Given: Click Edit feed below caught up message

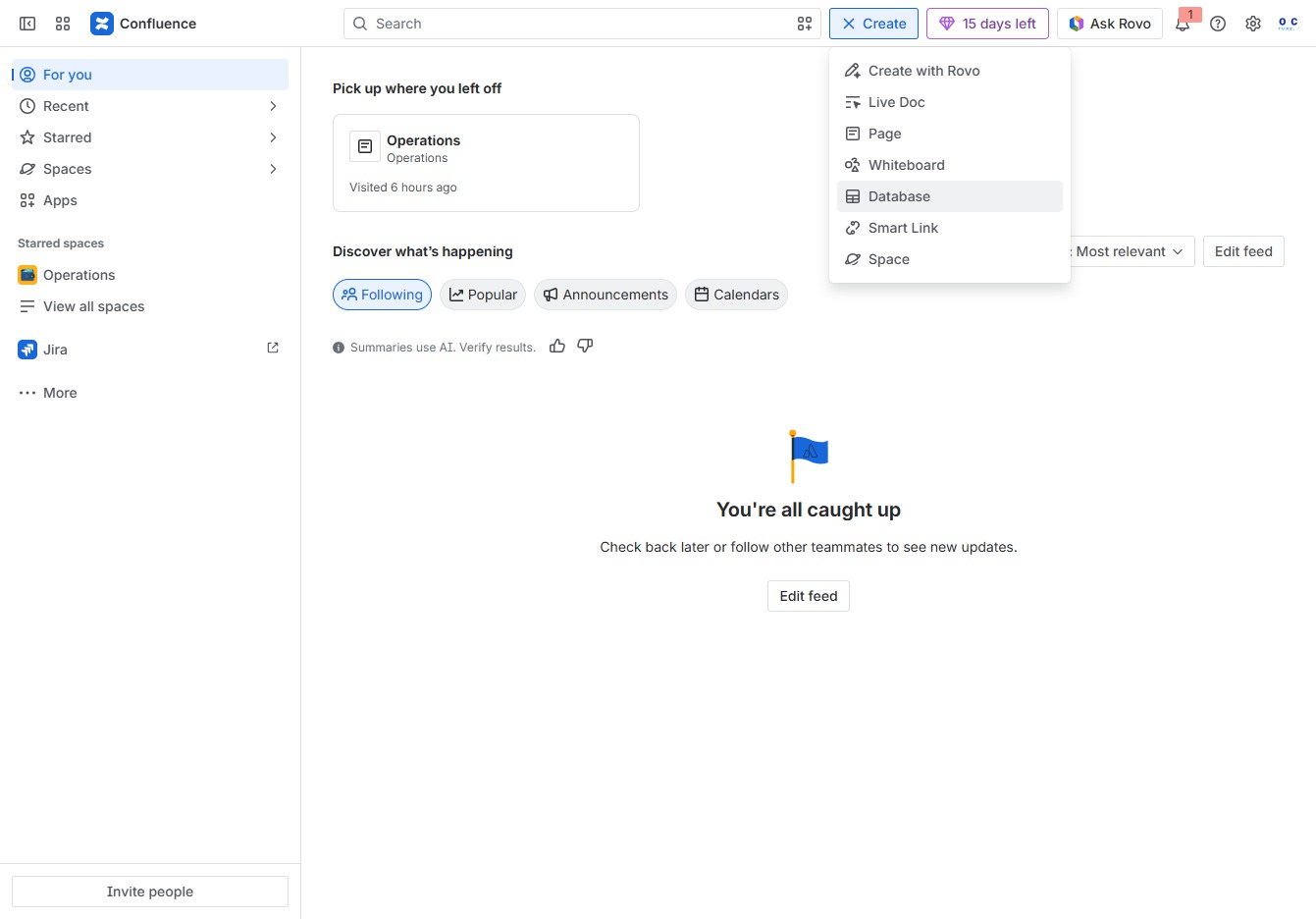Looking at the screenshot, I should pyautogui.click(x=809, y=596).
